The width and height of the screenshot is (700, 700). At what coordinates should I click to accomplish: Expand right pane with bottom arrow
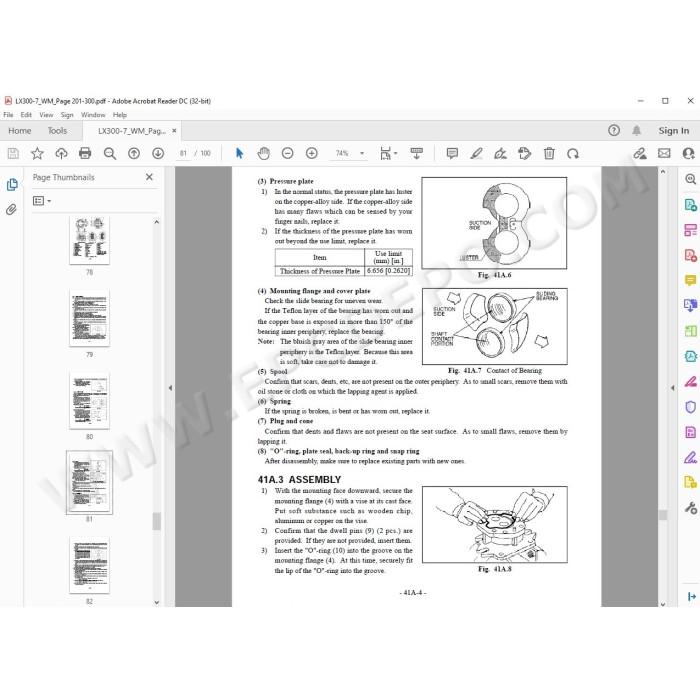point(692,596)
